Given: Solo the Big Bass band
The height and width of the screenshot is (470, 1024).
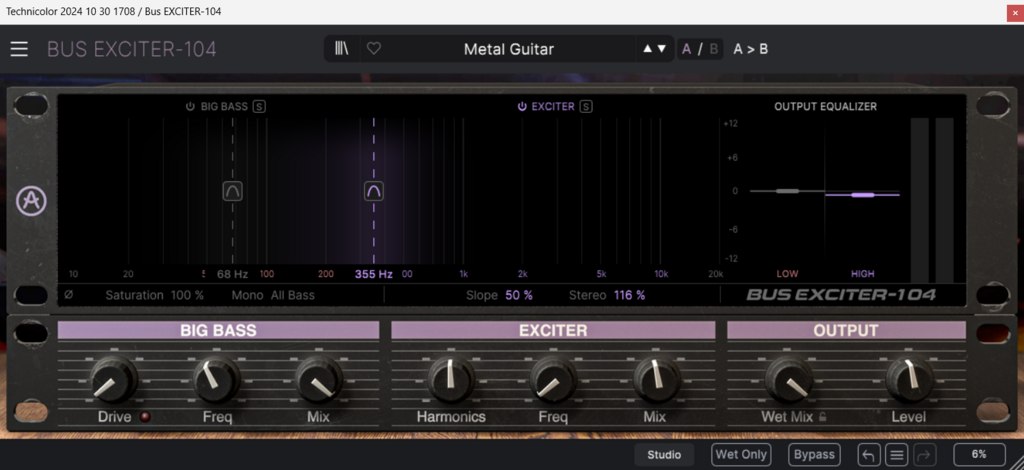Looking at the screenshot, I should [259, 106].
